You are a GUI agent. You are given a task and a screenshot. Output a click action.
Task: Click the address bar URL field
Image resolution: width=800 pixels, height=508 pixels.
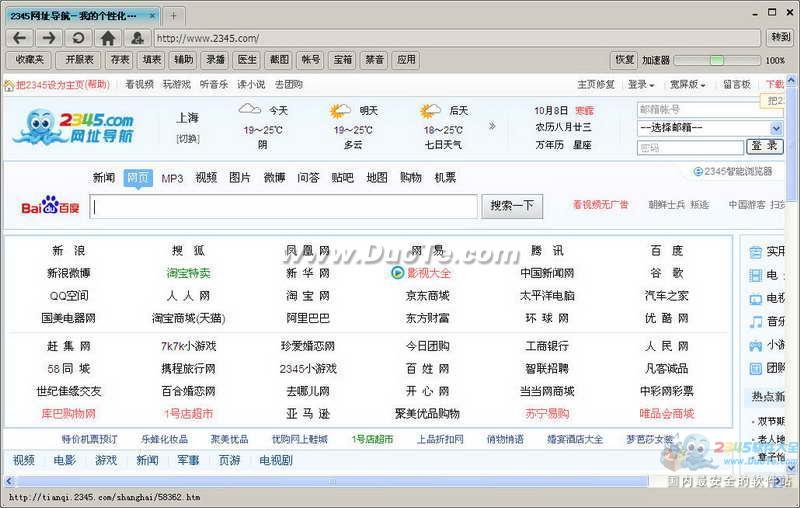click(x=457, y=38)
